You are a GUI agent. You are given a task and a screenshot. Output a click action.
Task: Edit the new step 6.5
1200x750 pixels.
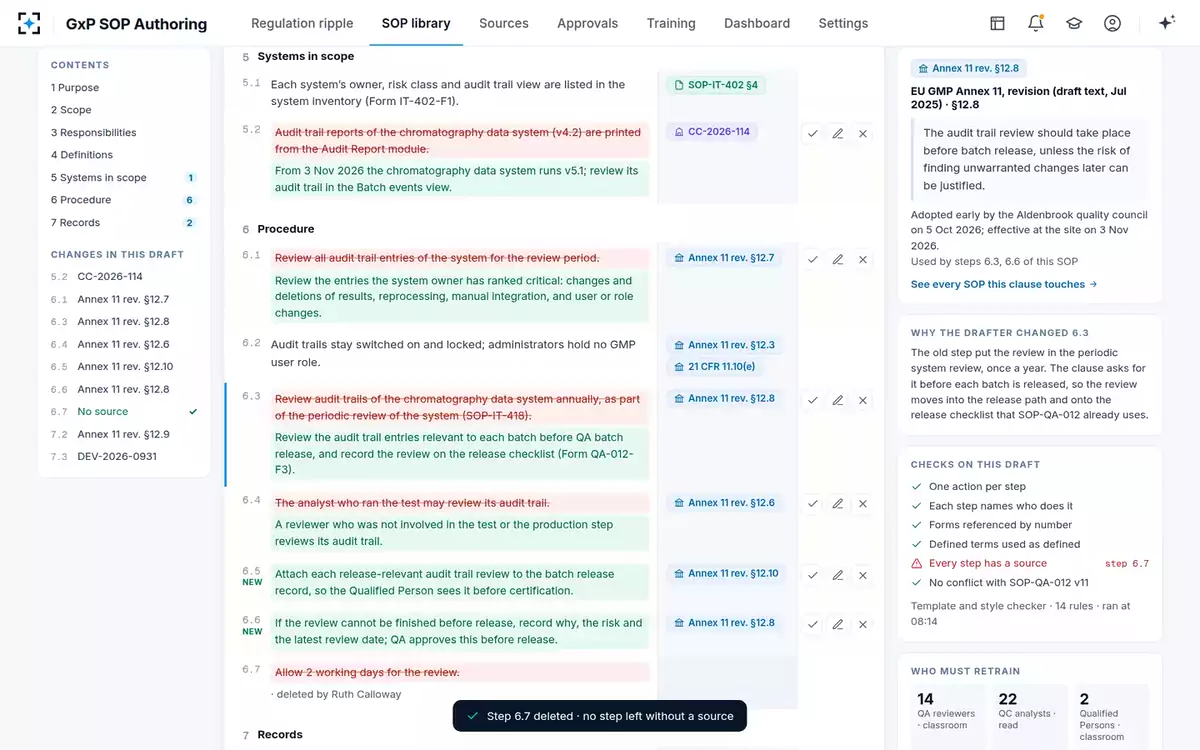[838, 575]
